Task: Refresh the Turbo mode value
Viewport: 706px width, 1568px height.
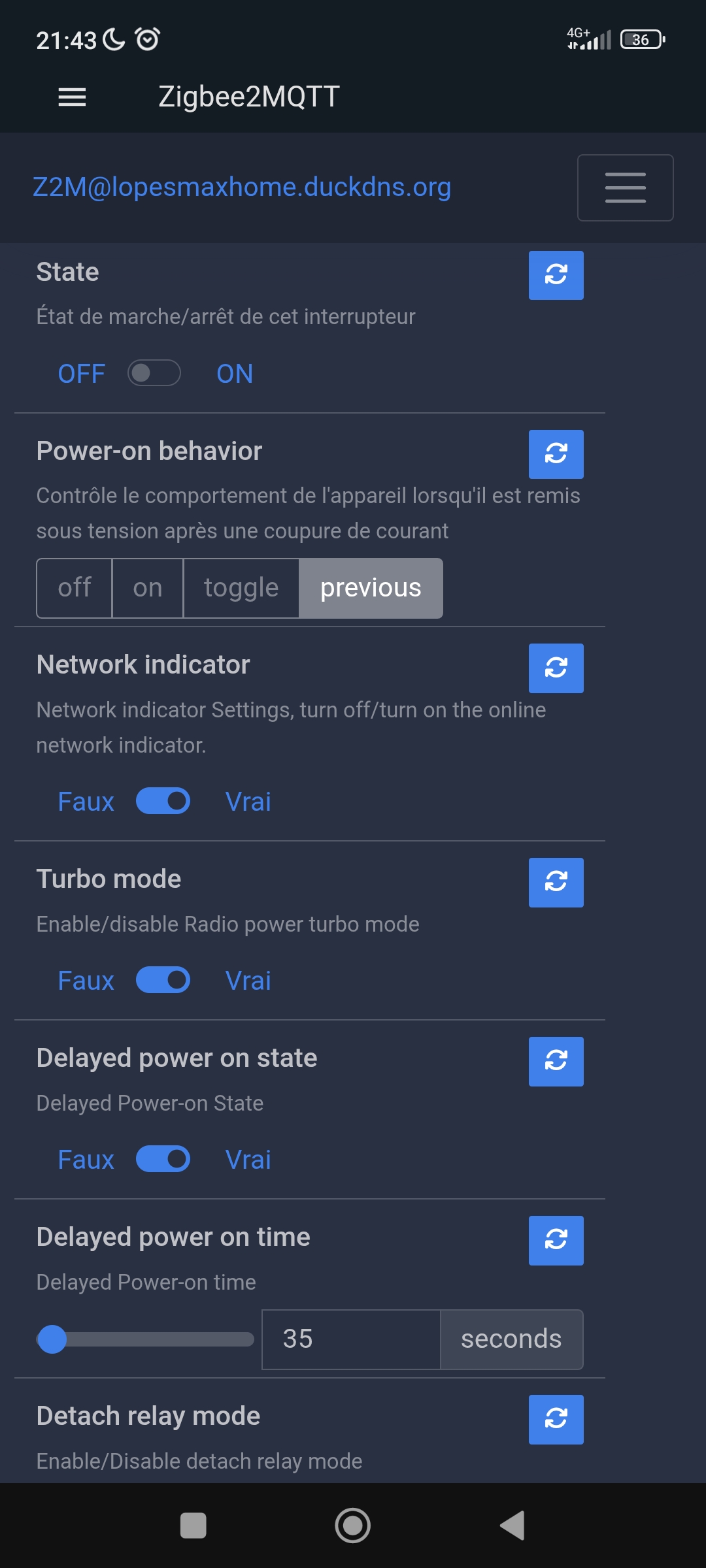Action: (556, 882)
